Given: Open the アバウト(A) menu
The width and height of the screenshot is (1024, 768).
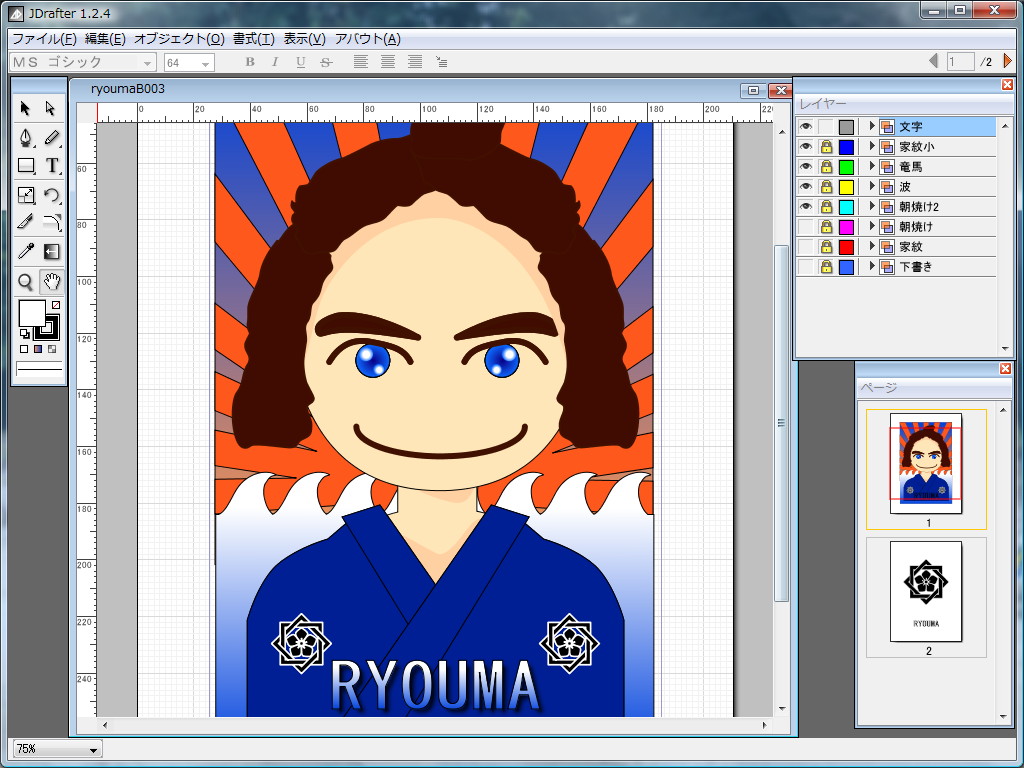Looking at the screenshot, I should click(368, 39).
